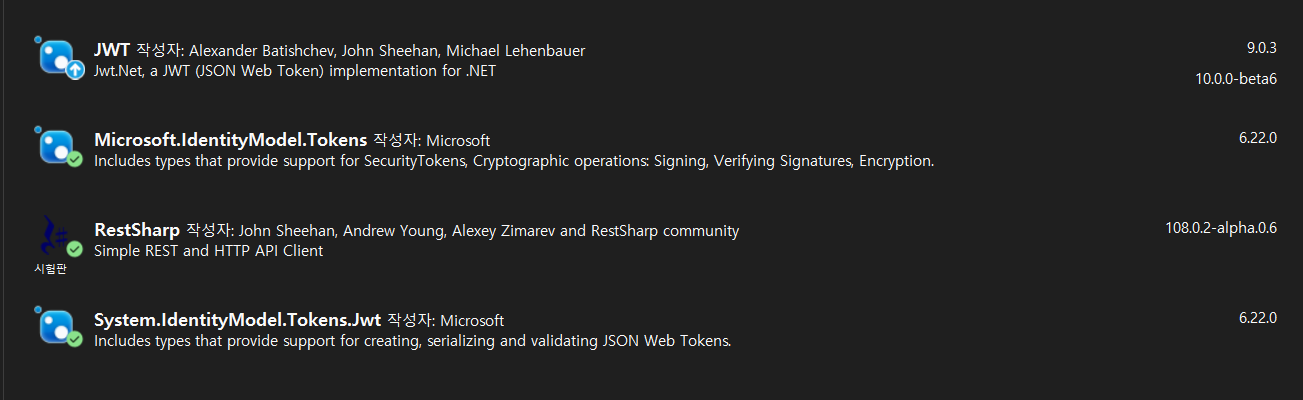The image size is (1303, 400).
Task: Click the Microsoft.IdentityModel.Tokens package icon
Action: tap(56, 147)
